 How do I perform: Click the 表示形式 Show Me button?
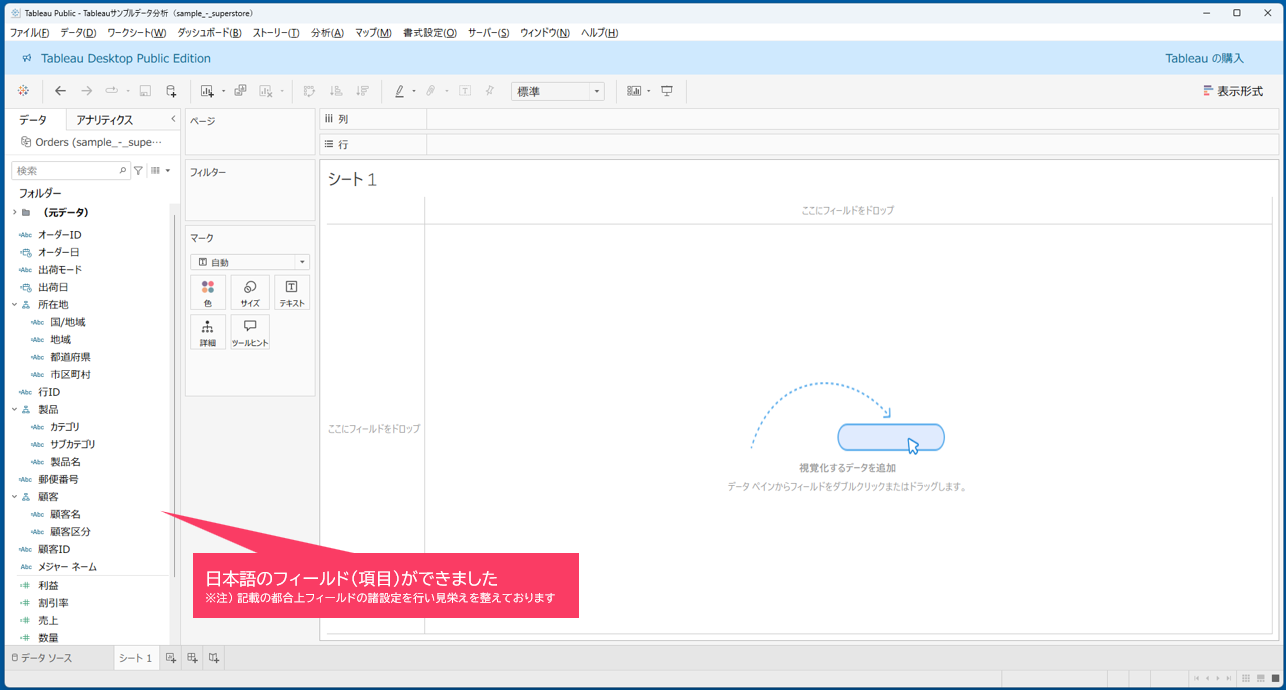pos(1232,91)
